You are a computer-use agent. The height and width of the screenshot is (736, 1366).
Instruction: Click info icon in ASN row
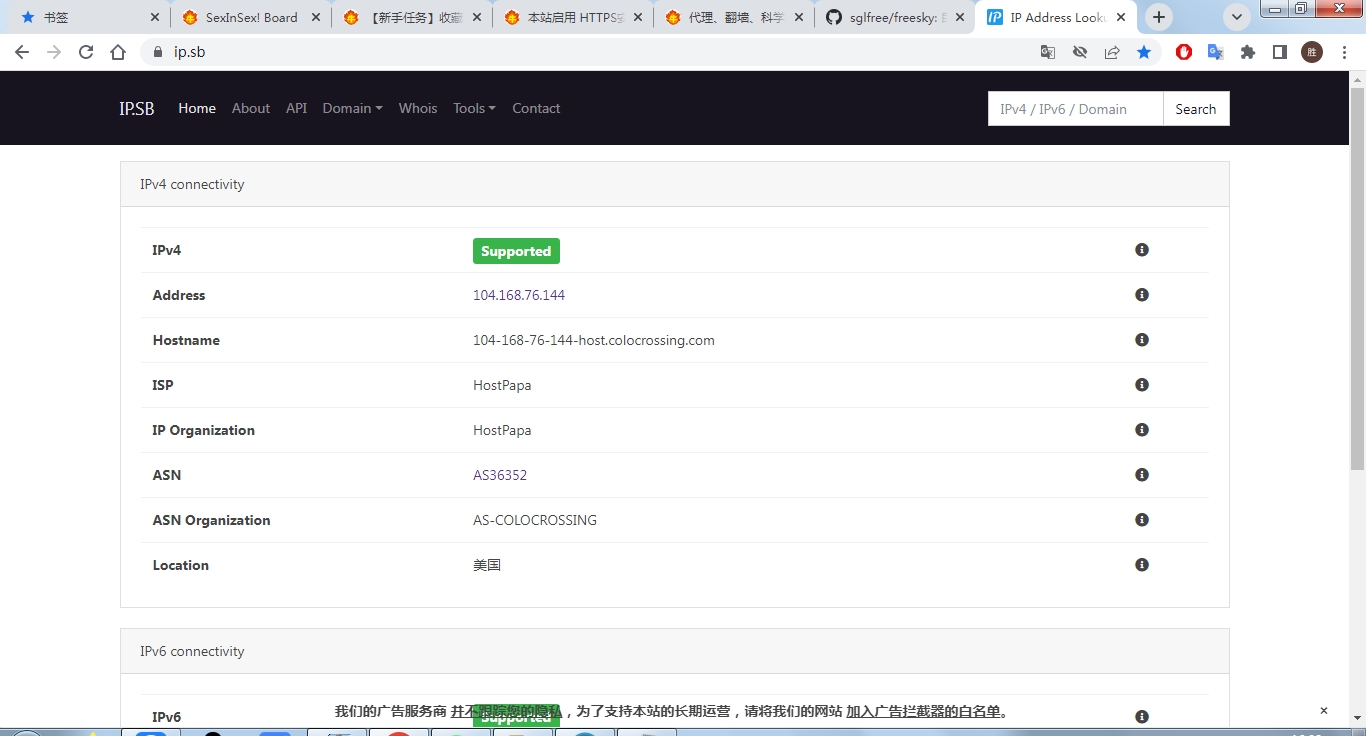pos(1142,475)
